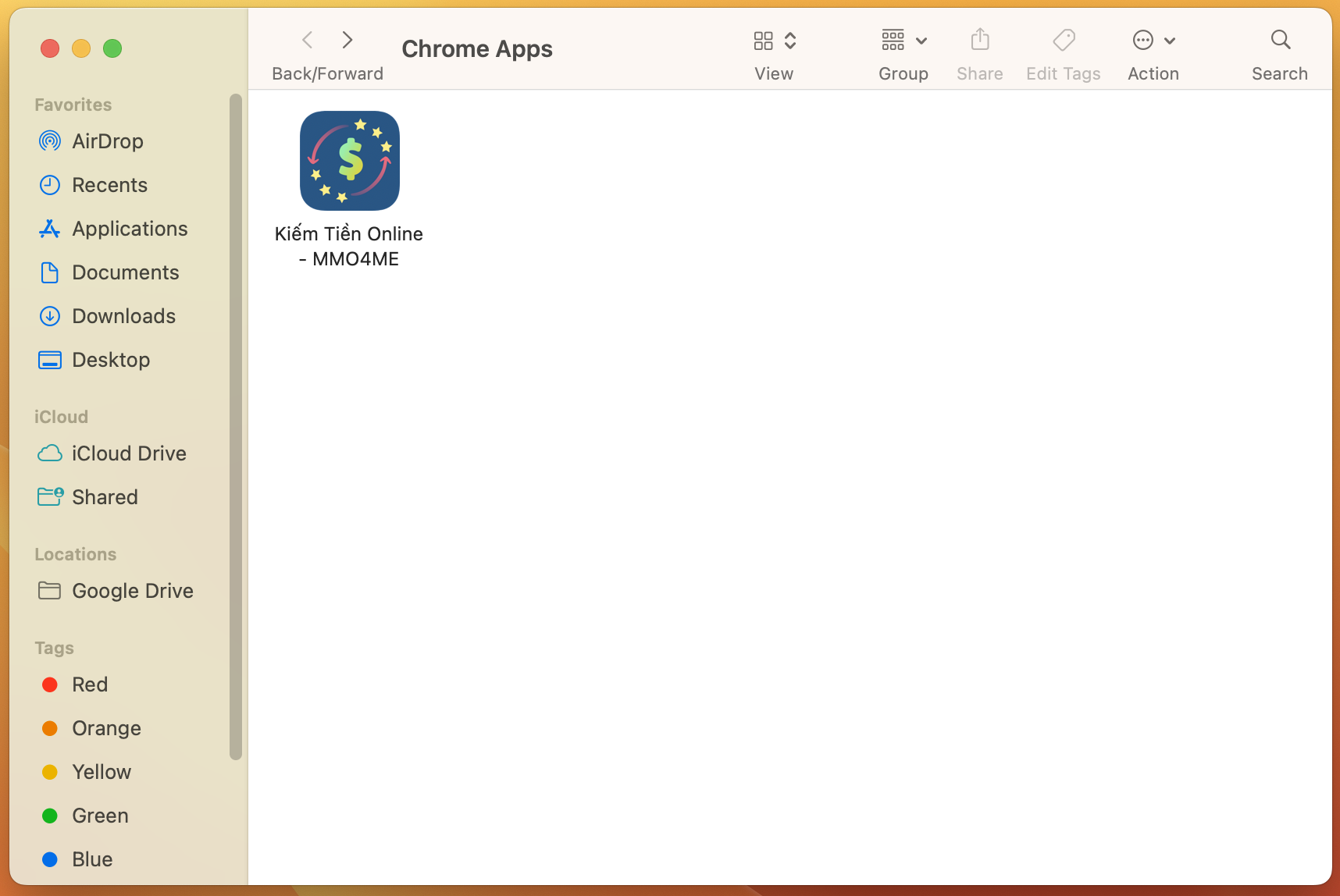The image size is (1340, 896).
Task: Click the iCloud Drive cloud icon
Action: pyautogui.click(x=50, y=453)
